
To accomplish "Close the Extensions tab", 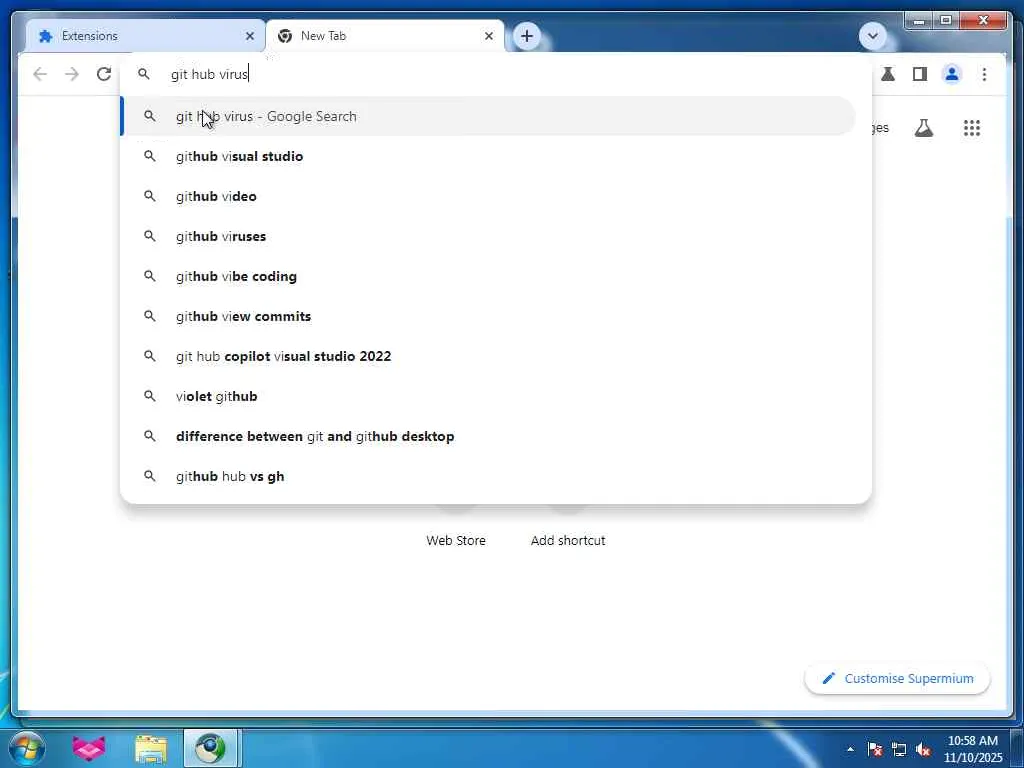I will coord(249,36).
